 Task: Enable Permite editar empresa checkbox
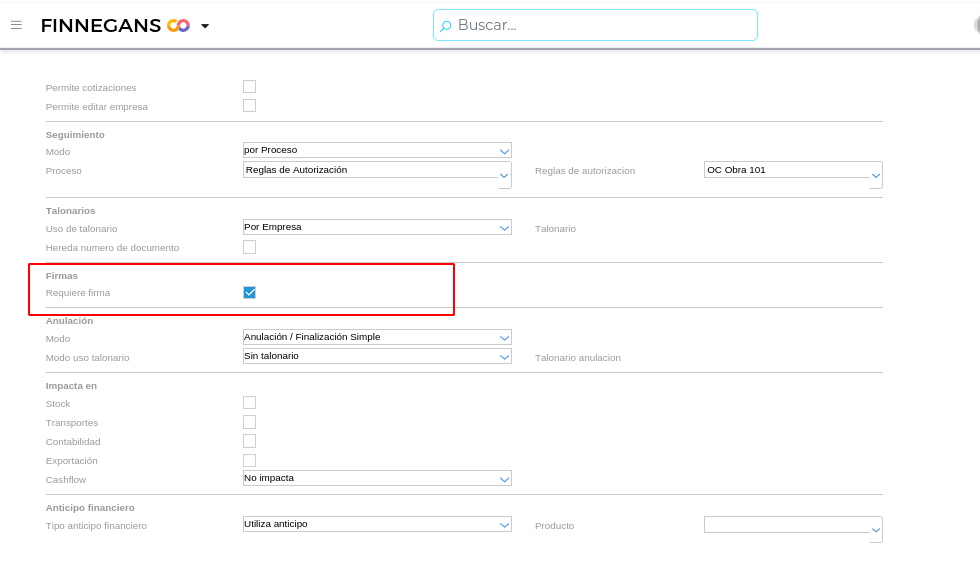click(249, 106)
